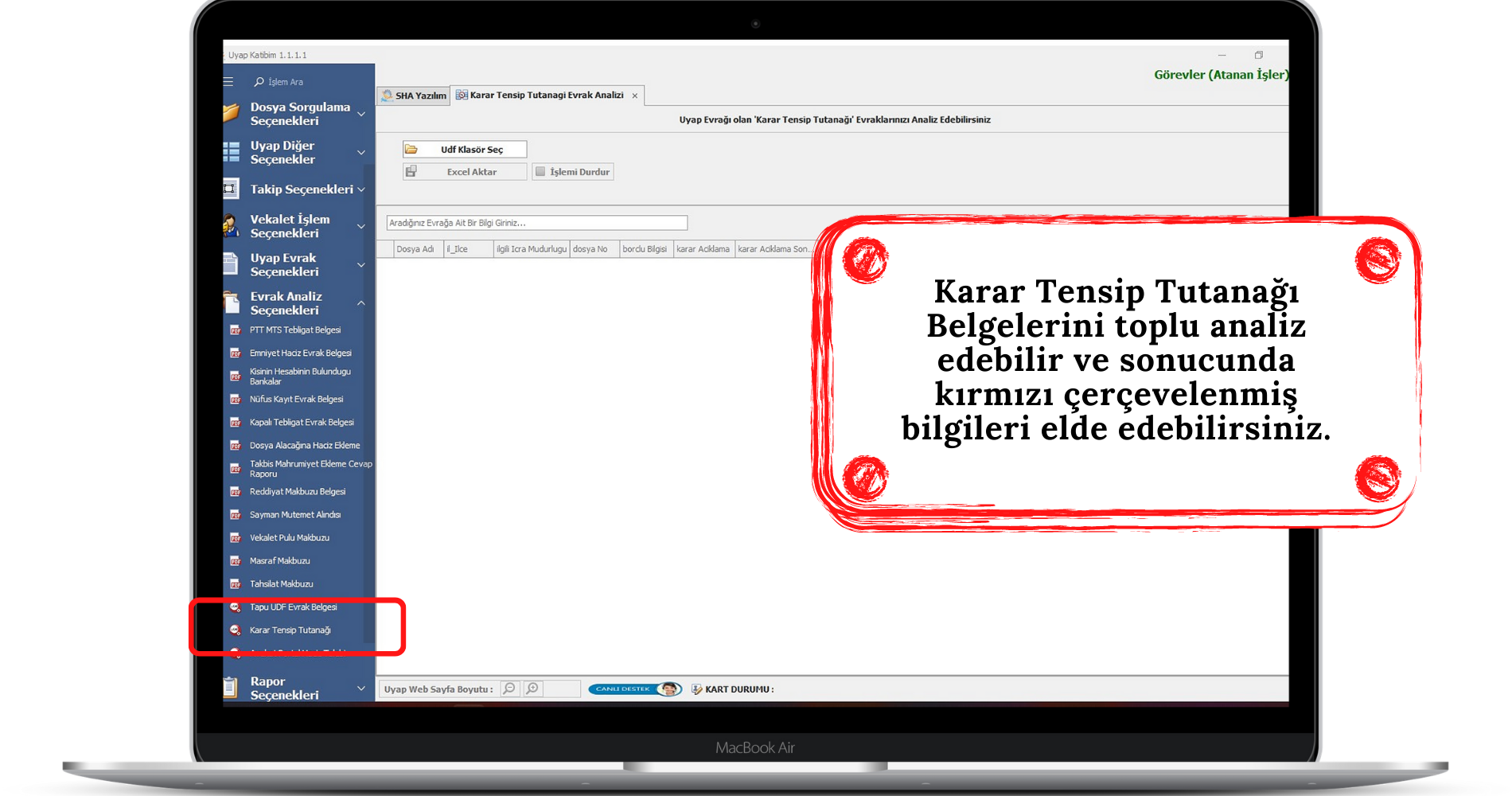Sort by karar Acıklama column header

point(703,249)
